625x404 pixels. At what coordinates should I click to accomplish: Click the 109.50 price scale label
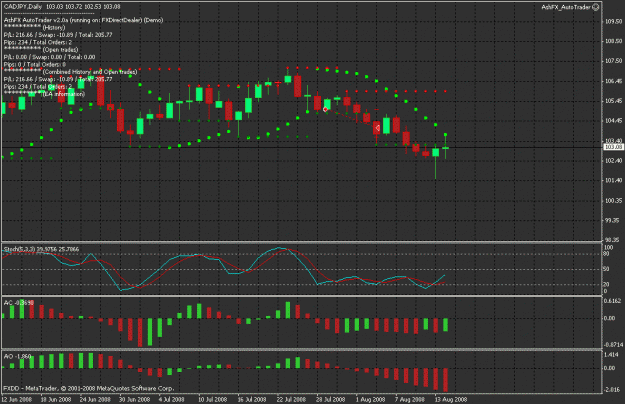click(614, 22)
